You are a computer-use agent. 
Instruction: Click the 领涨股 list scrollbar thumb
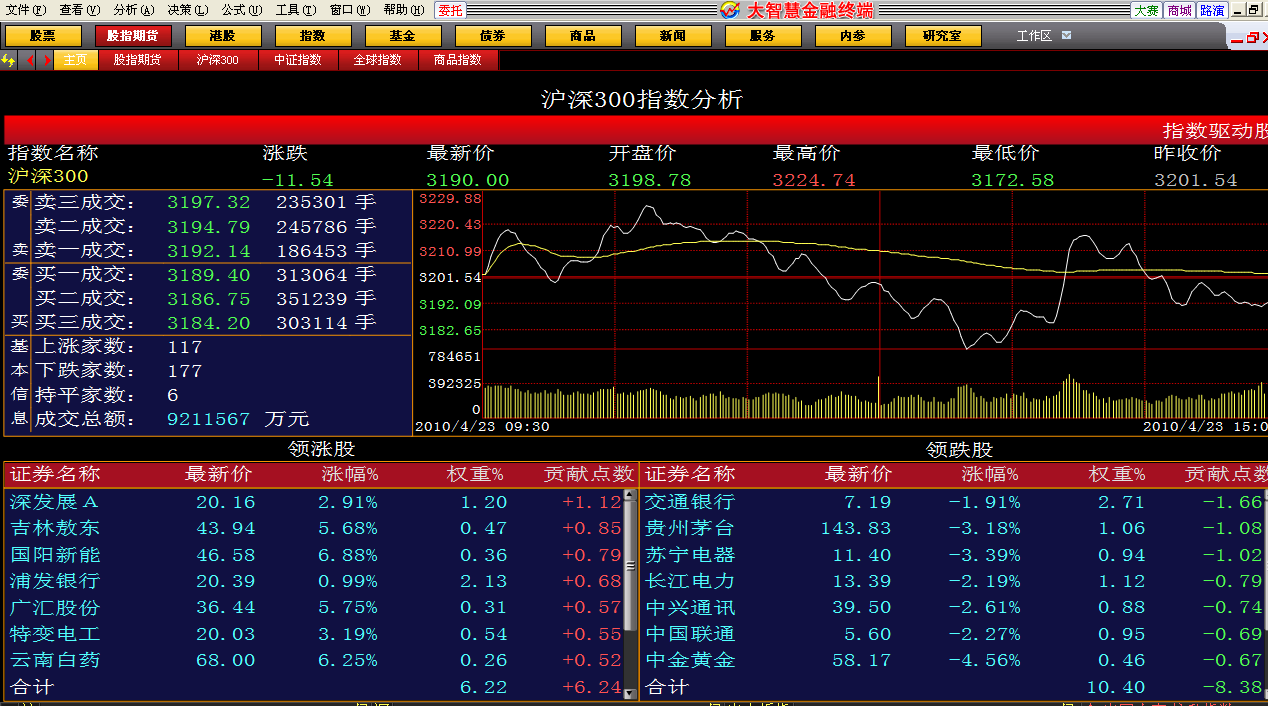pyautogui.click(x=629, y=565)
